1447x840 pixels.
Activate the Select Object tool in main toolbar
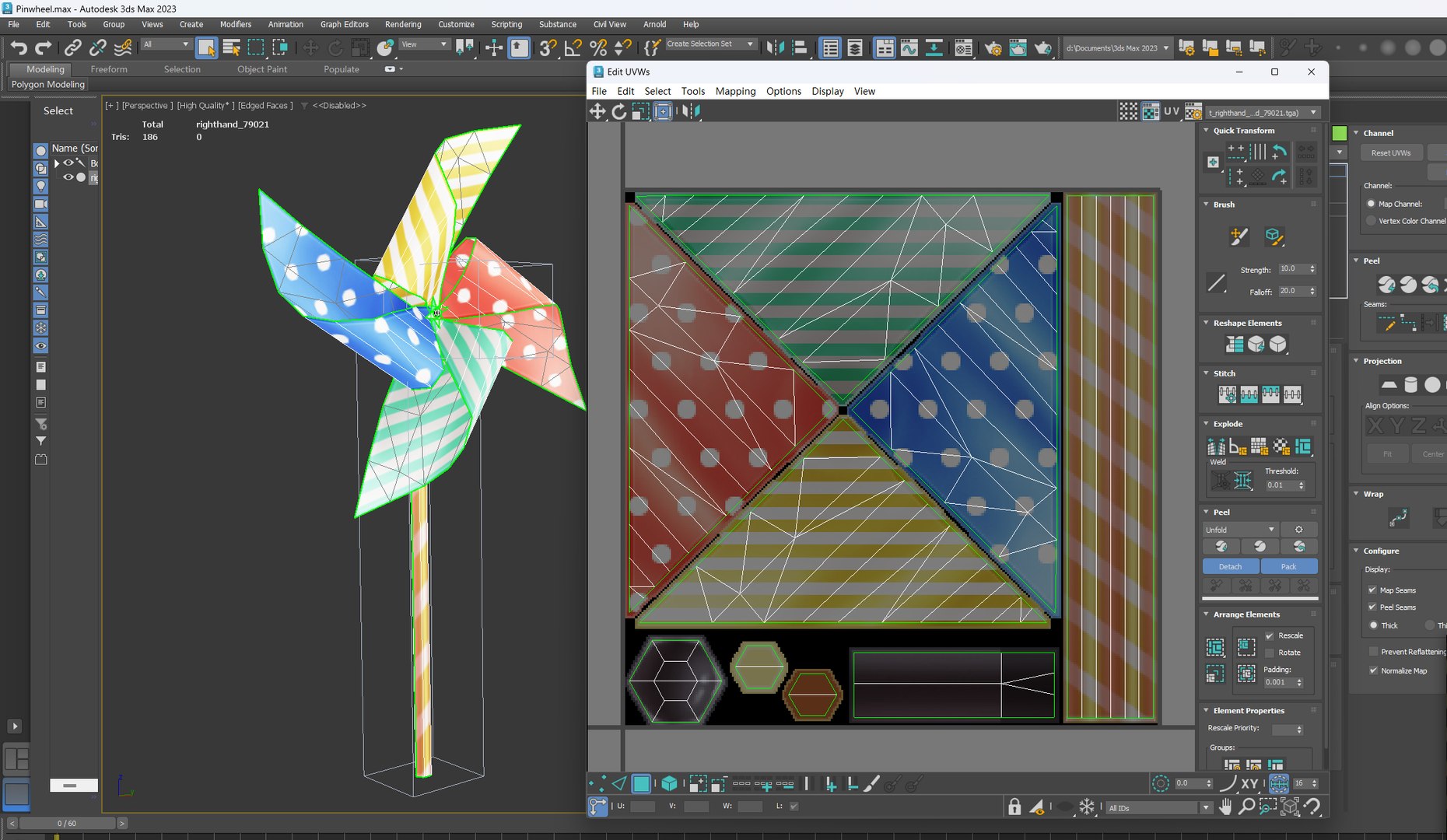coord(206,48)
